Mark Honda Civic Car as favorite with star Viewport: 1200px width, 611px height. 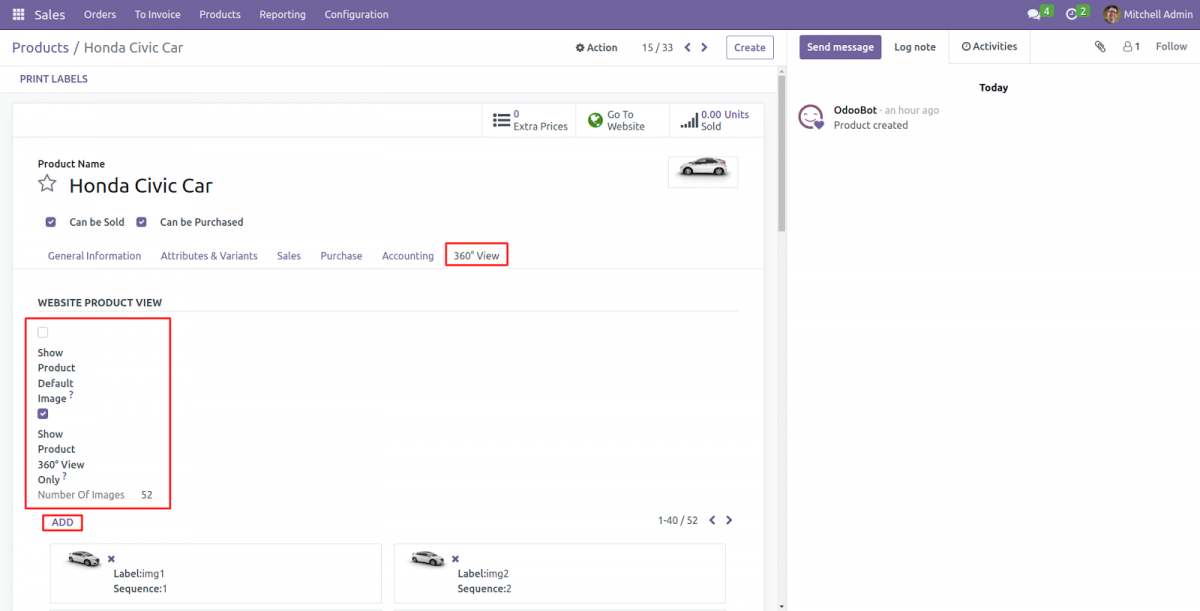[x=47, y=183]
